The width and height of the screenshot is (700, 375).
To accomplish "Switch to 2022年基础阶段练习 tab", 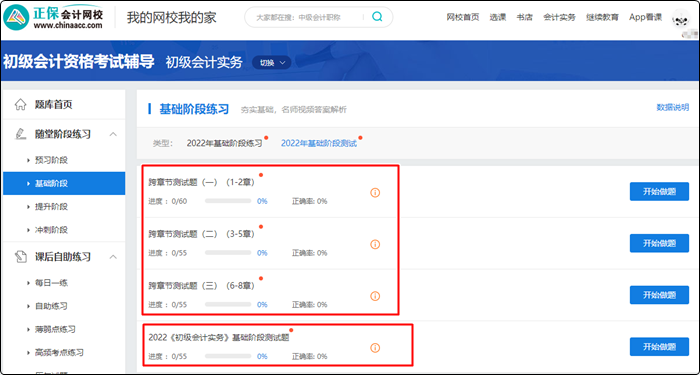I will point(225,143).
